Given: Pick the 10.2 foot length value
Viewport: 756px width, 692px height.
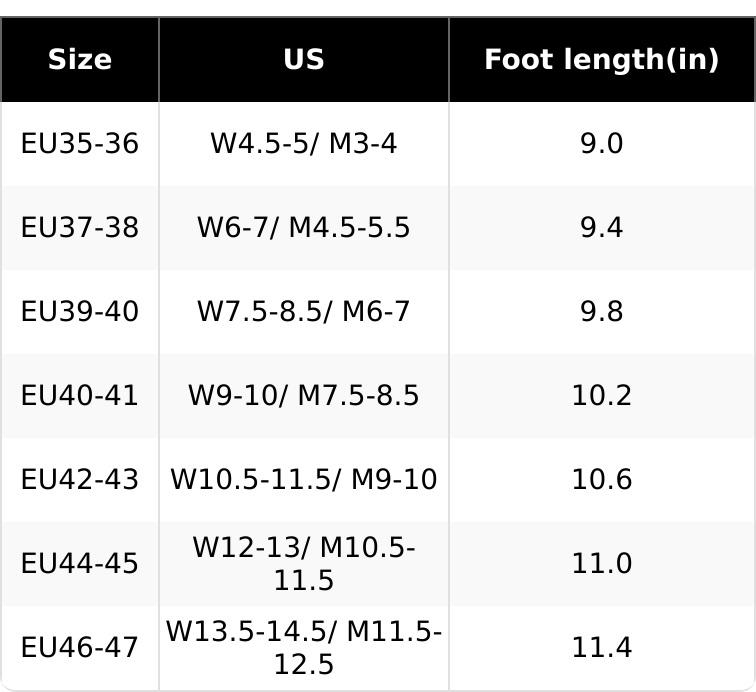Looking at the screenshot, I should (x=601, y=396).
